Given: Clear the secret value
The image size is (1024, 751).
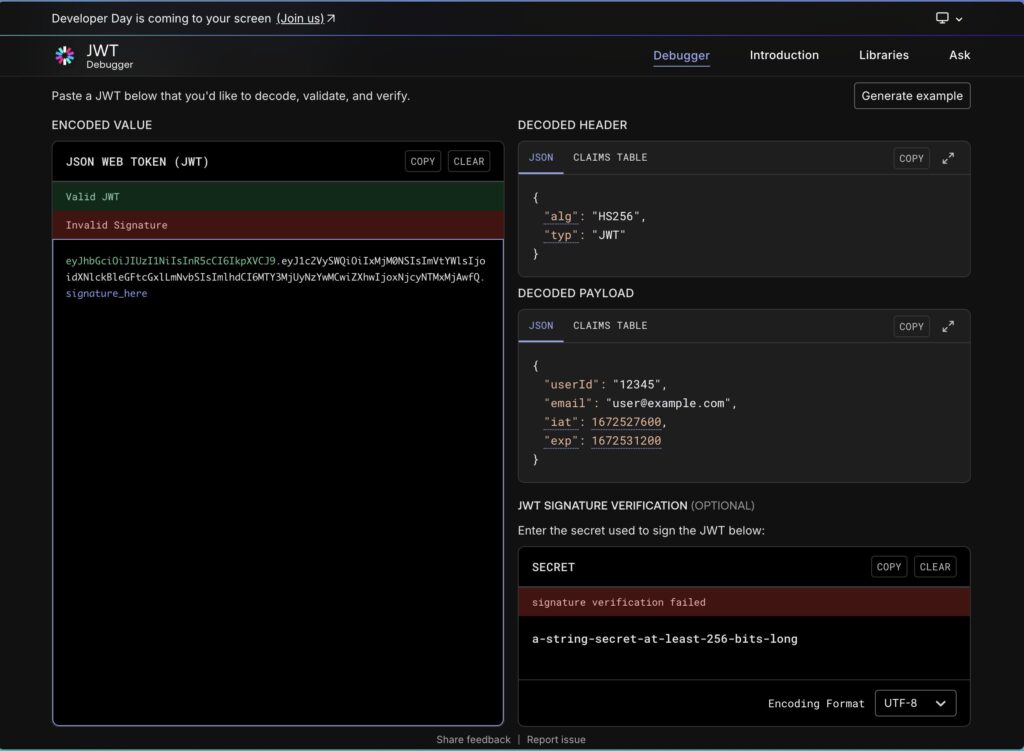Looking at the screenshot, I should (935, 567).
